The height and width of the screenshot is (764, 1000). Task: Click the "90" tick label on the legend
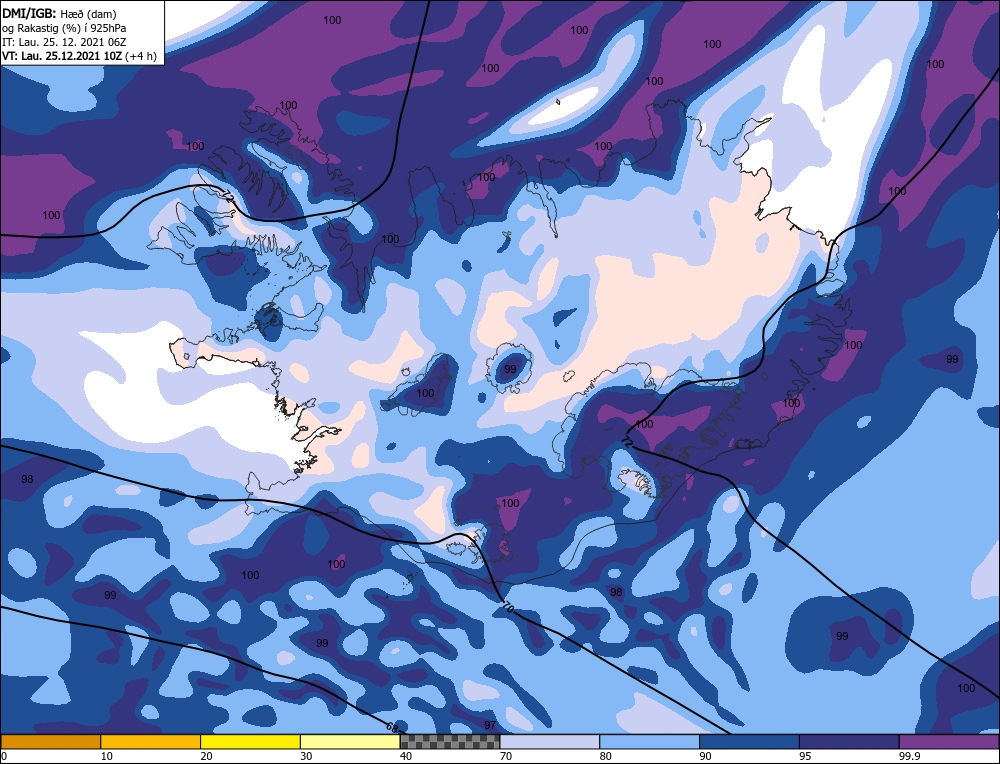tap(705, 756)
